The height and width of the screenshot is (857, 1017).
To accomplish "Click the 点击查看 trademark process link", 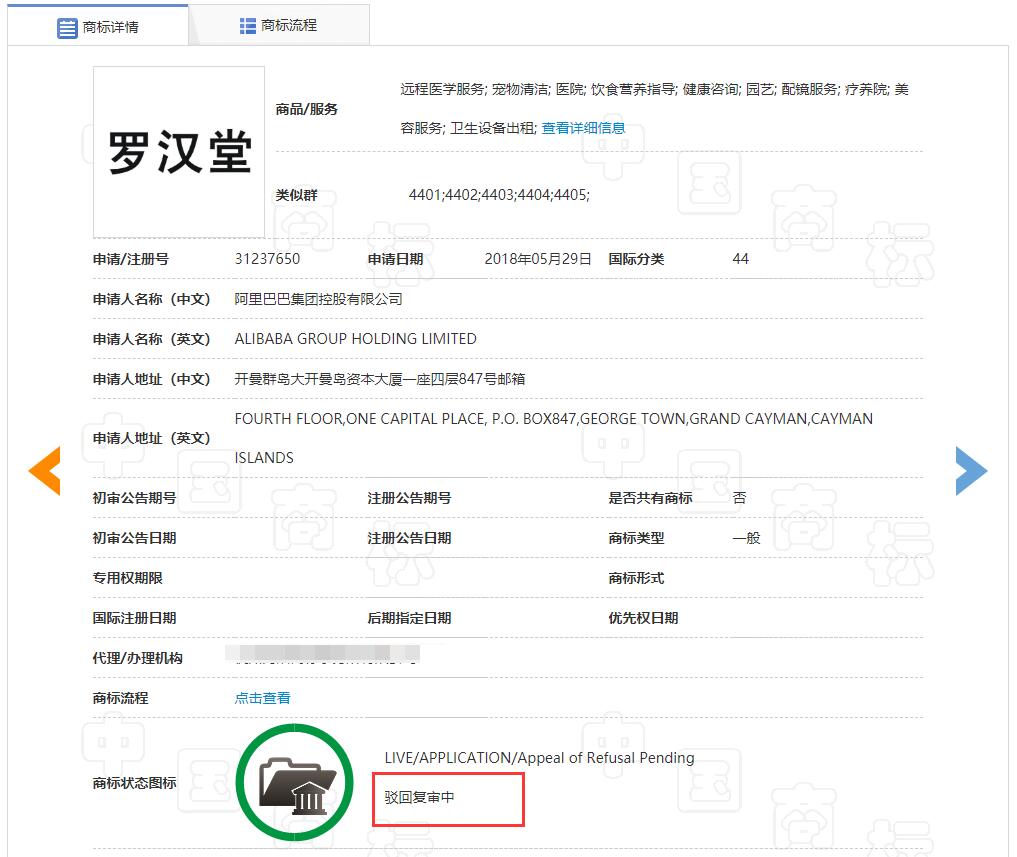I will click(262, 698).
